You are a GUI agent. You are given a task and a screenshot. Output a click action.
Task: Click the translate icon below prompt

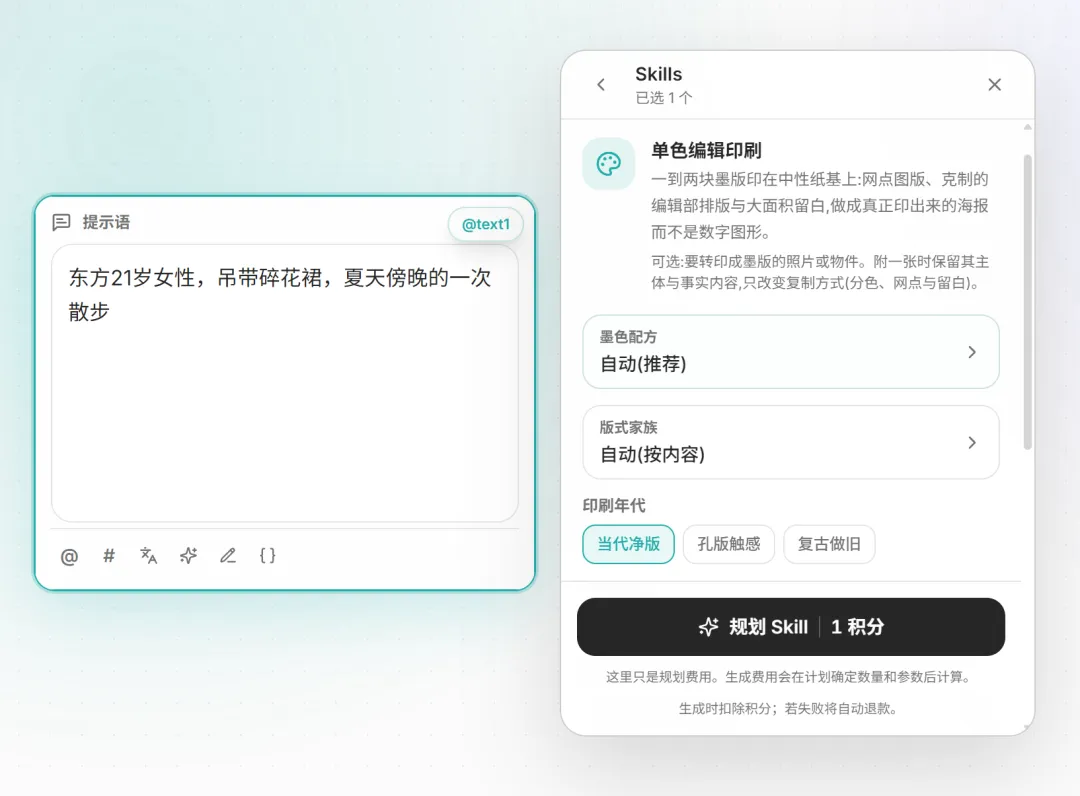149,555
